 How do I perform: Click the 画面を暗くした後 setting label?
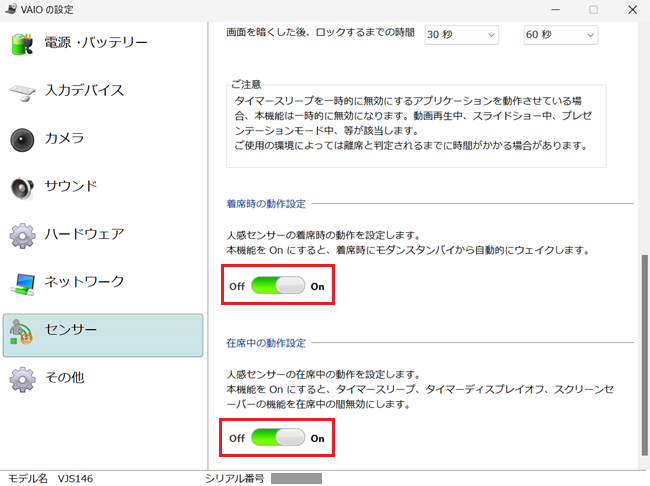pyautogui.click(x=320, y=32)
